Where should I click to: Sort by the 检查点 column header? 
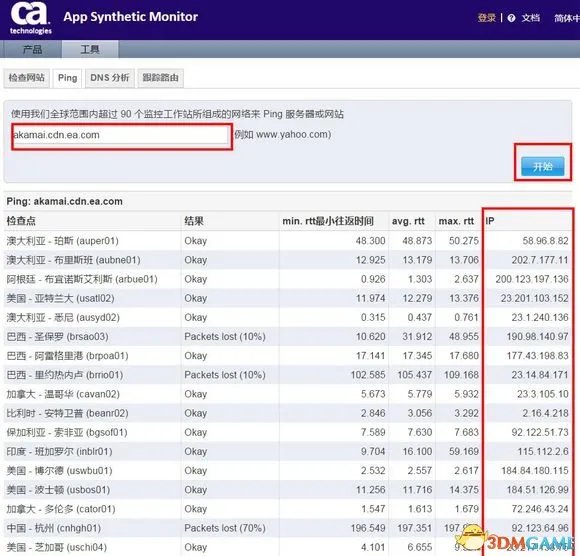tap(21, 221)
